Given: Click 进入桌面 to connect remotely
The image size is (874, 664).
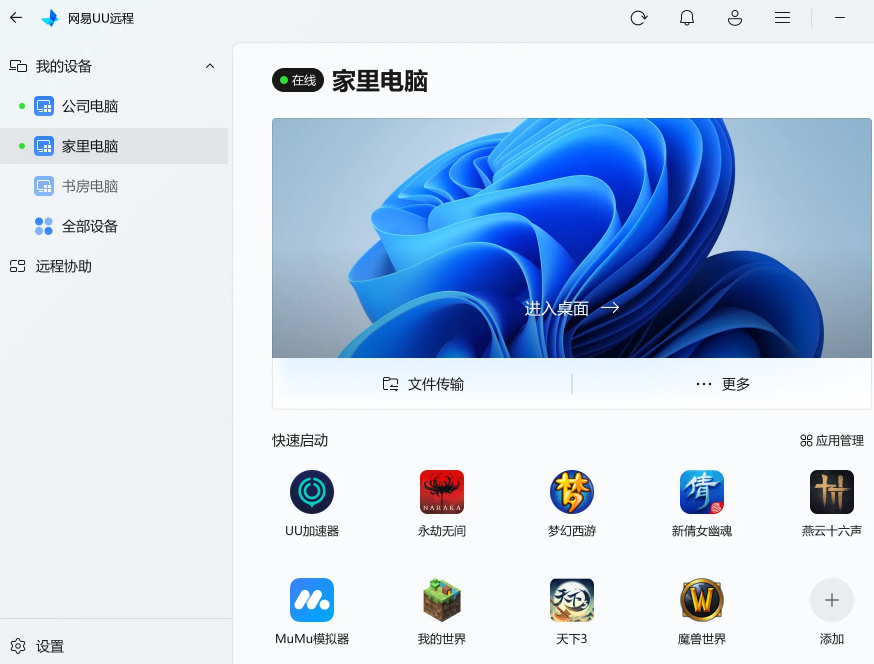Looking at the screenshot, I should pos(572,308).
